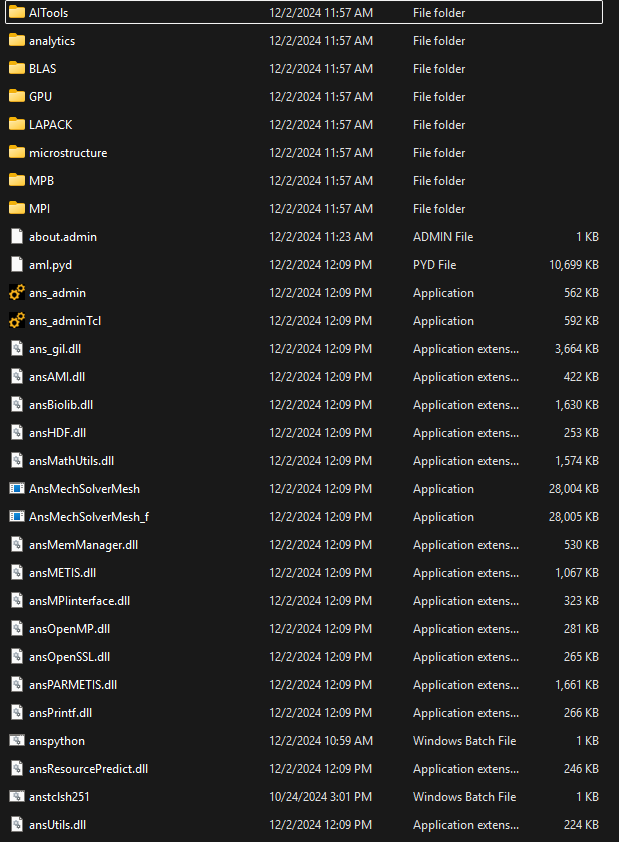This screenshot has height=842, width=619.
Task: Click File folder type in microstructure row
Action: click(439, 153)
